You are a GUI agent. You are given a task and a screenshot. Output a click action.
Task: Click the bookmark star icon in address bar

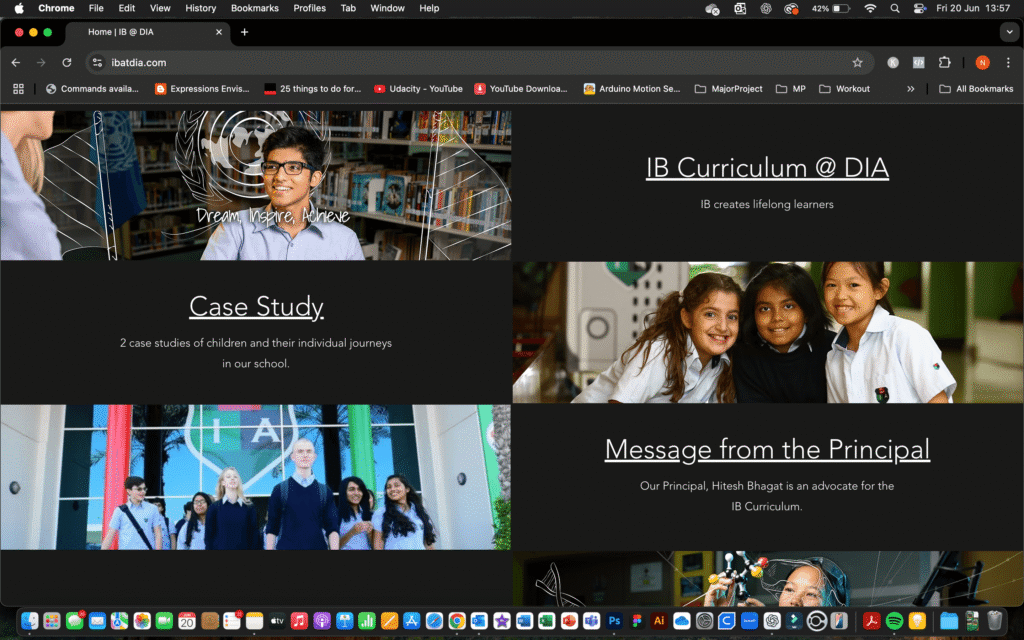(x=856, y=62)
